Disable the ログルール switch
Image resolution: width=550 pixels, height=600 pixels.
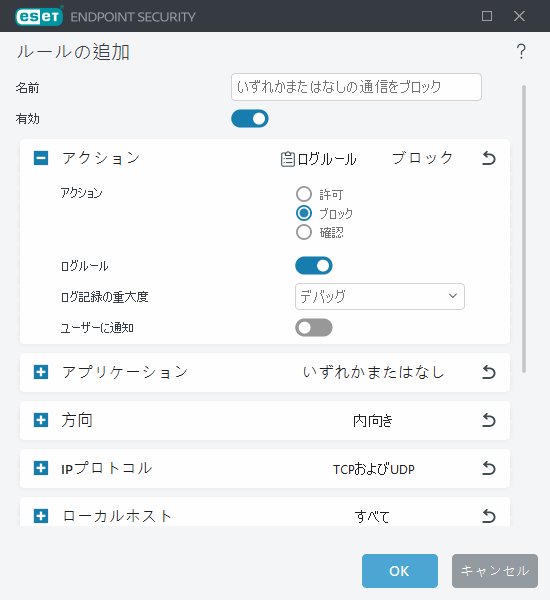click(x=313, y=266)
